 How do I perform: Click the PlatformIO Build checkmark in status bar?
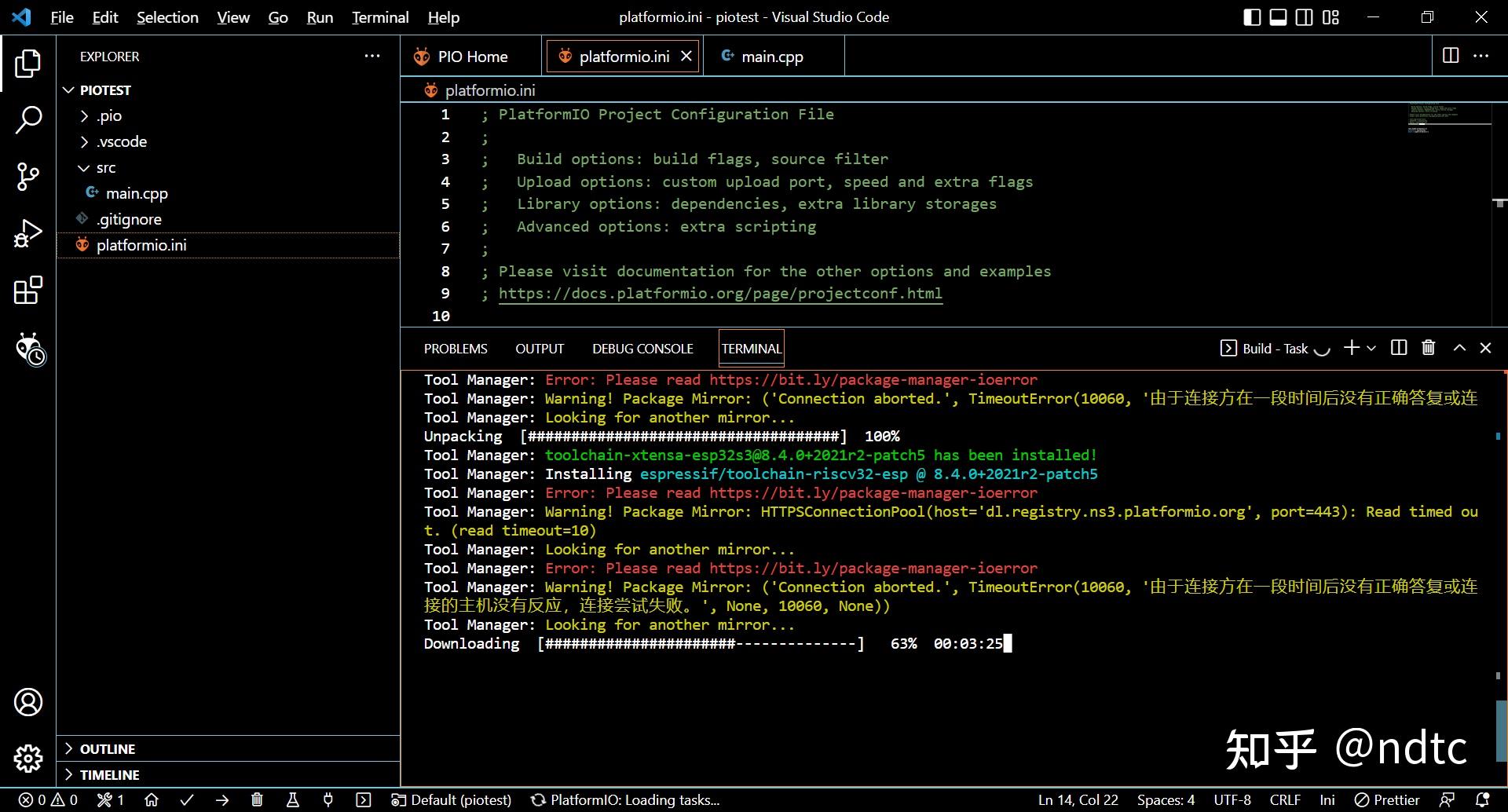(187, 799)
